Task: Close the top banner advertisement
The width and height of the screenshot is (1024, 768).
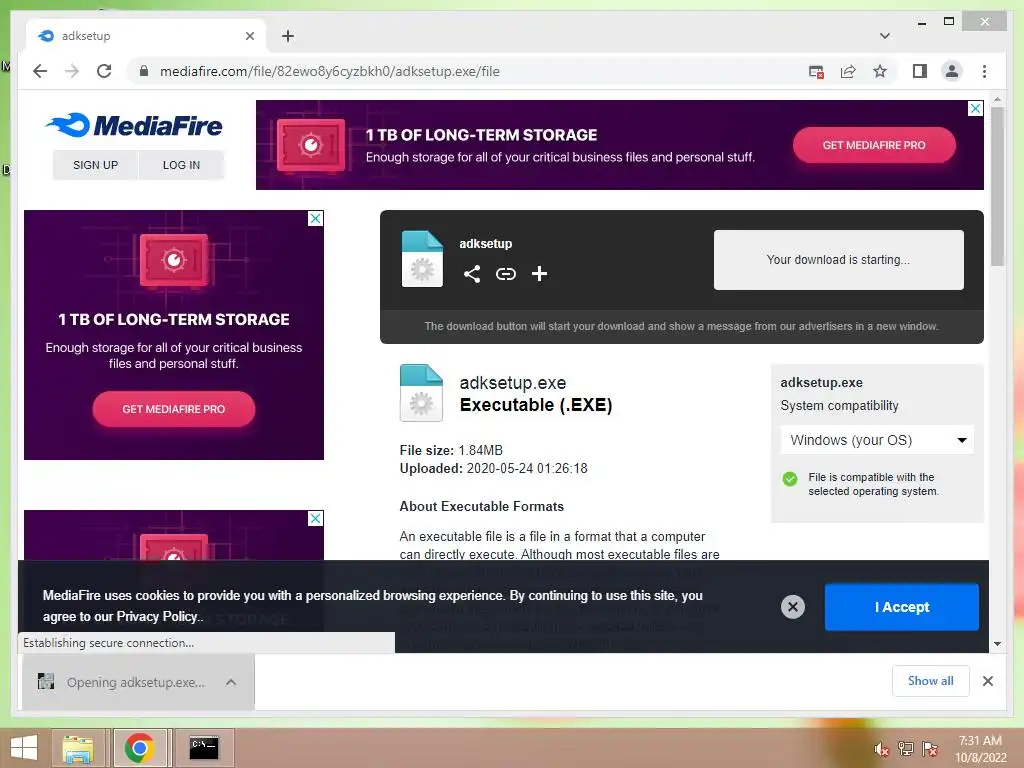Action: [975, 108]
